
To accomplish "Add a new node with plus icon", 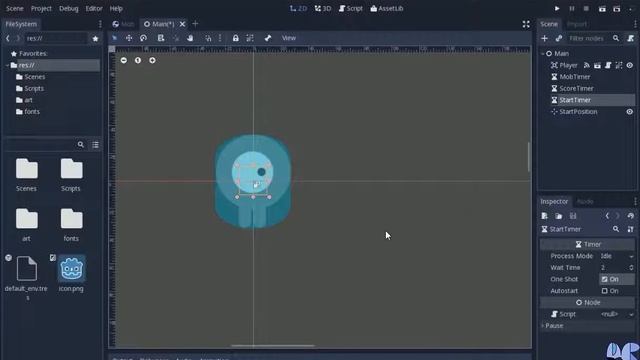I will pos(544,38).
